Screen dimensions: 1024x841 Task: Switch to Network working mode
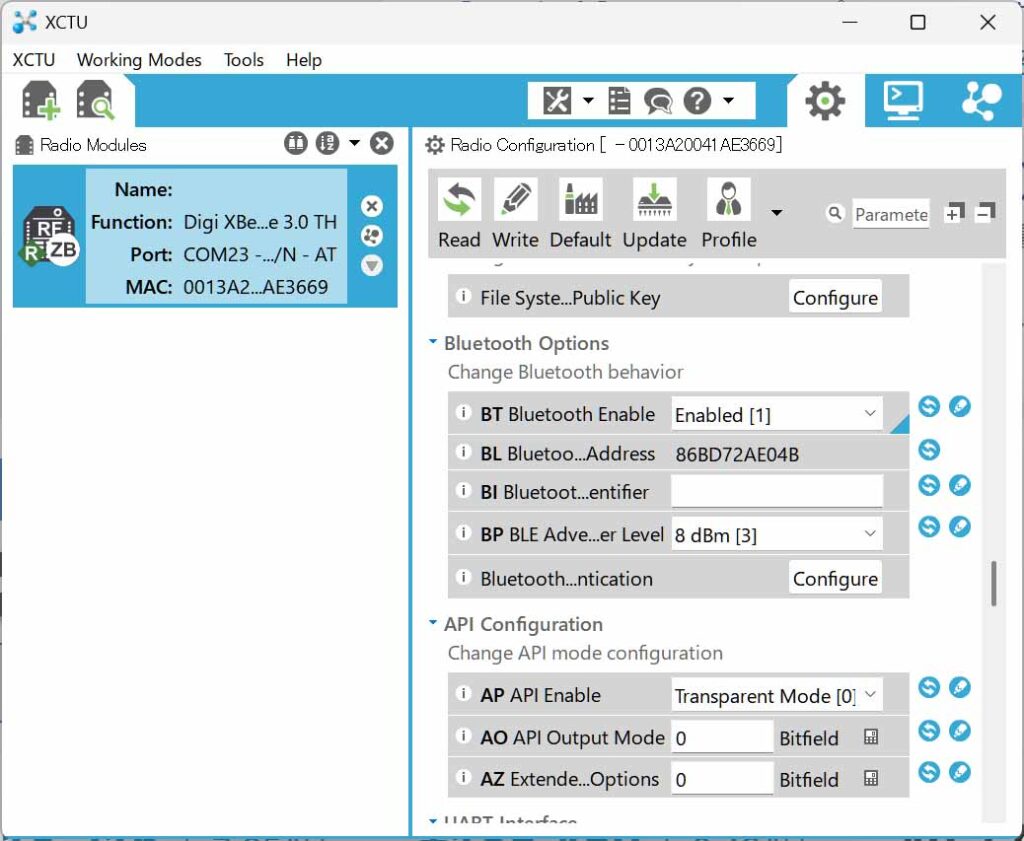click(x=982, y=101)
